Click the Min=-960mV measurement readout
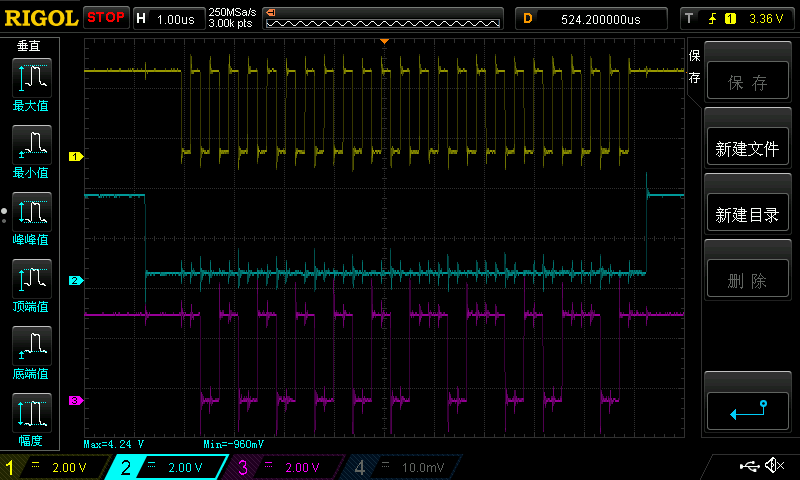This screenshot has width=800, height=480. click(x=234, y=444)
